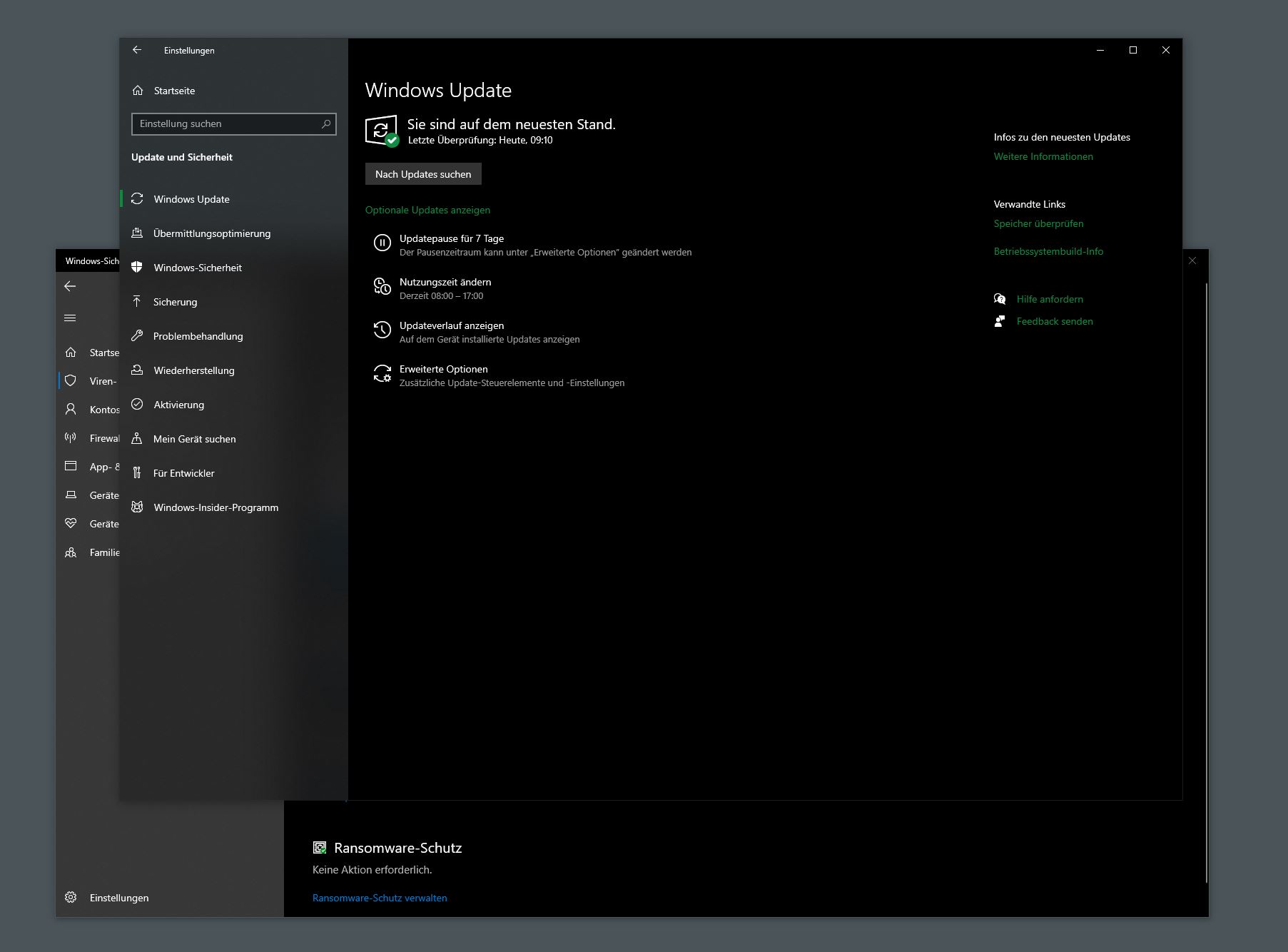Open Mein Gerät suchen icon

(137, 439)
